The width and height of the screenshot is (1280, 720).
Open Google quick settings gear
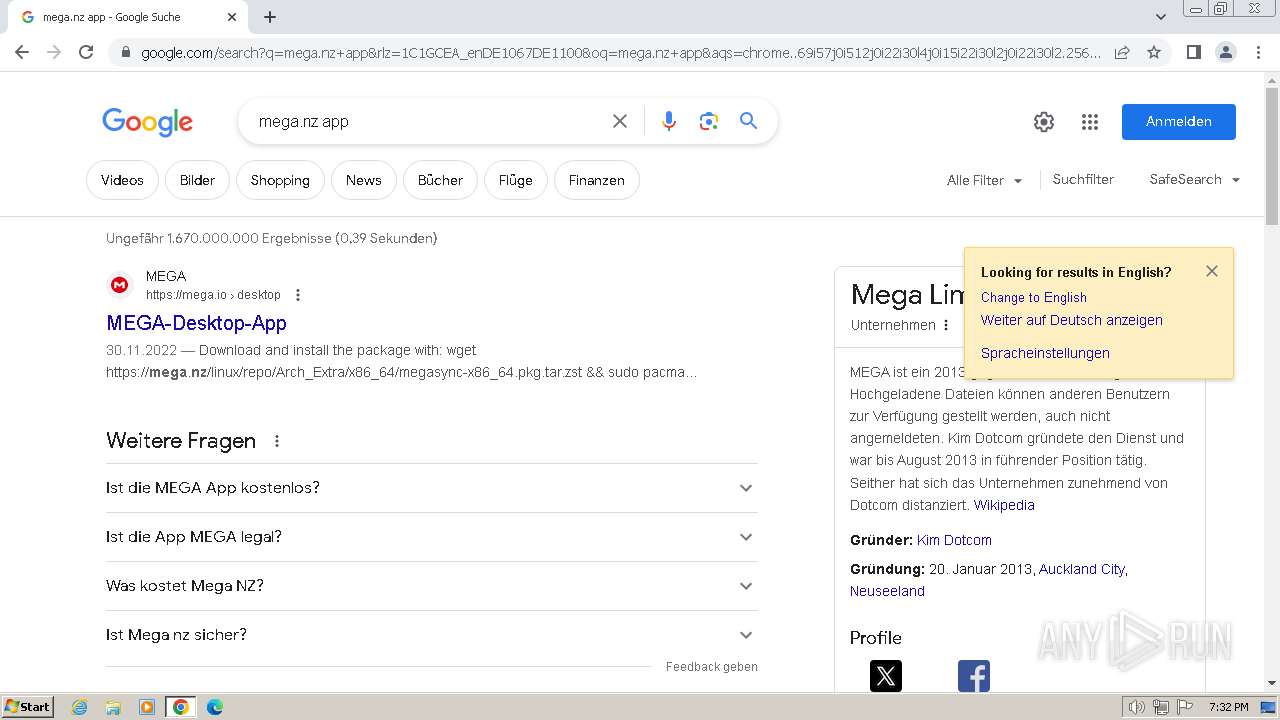point(1044,122)
